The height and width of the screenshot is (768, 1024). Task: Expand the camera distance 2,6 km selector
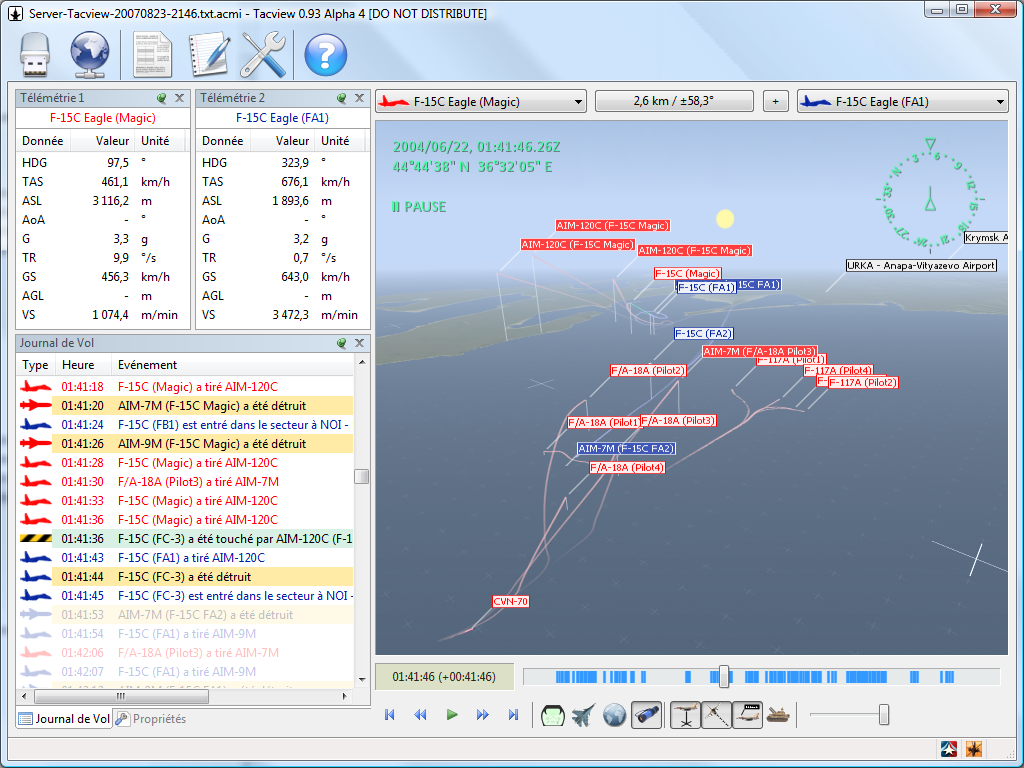click(x=674, y=101)
